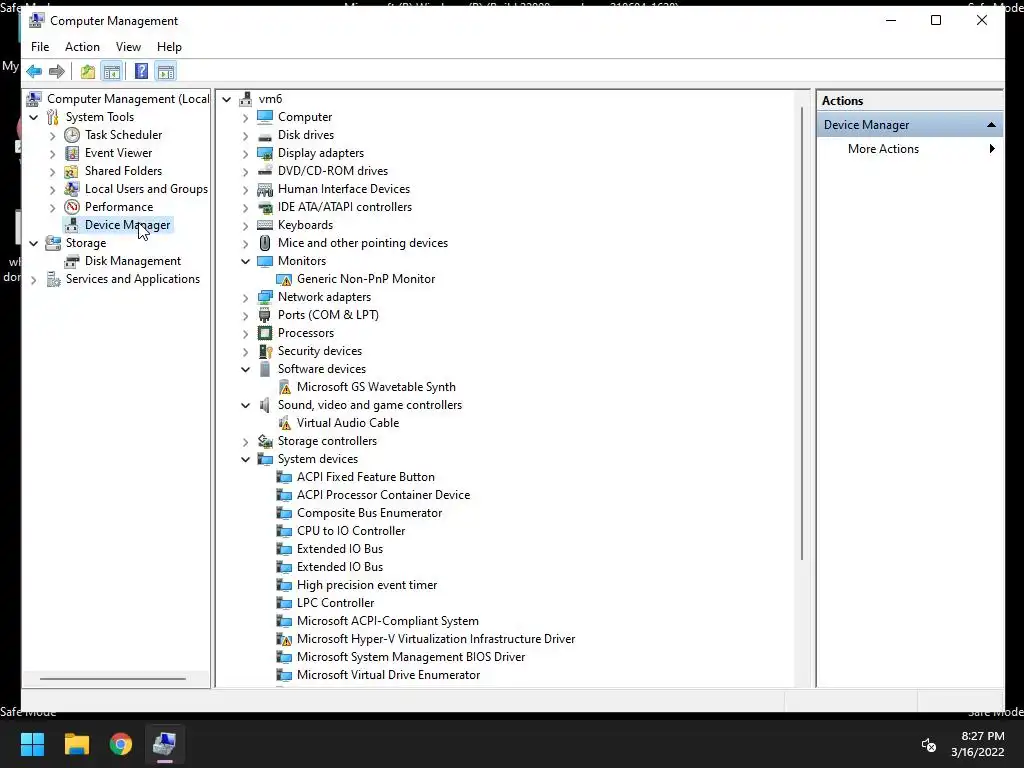This screenshot has width=1024, height=768.
Task: Open the File menu
Action: 40,47
